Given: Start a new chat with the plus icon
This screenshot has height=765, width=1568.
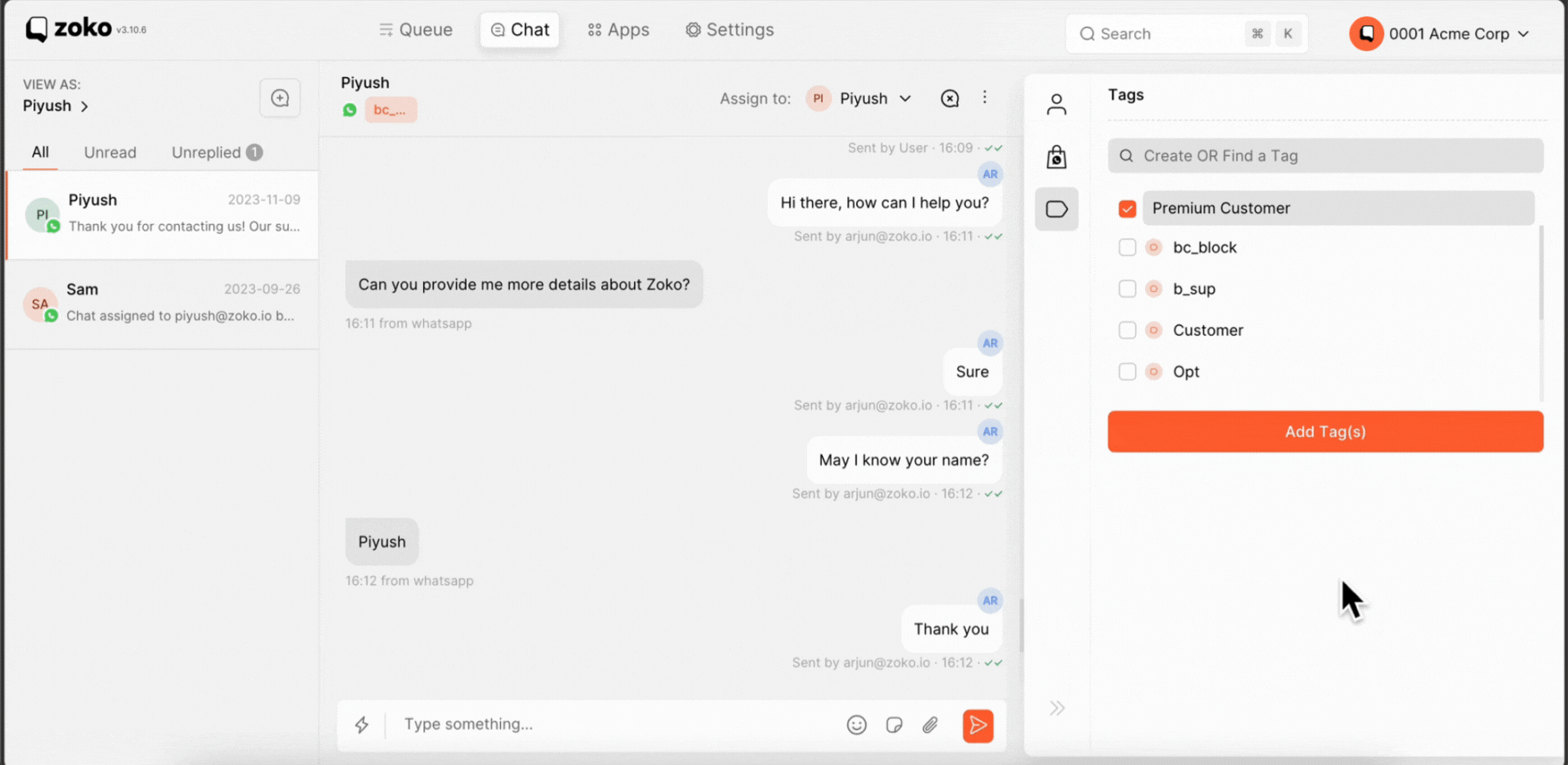Looking at the screenshot, I should coord(279,99).
